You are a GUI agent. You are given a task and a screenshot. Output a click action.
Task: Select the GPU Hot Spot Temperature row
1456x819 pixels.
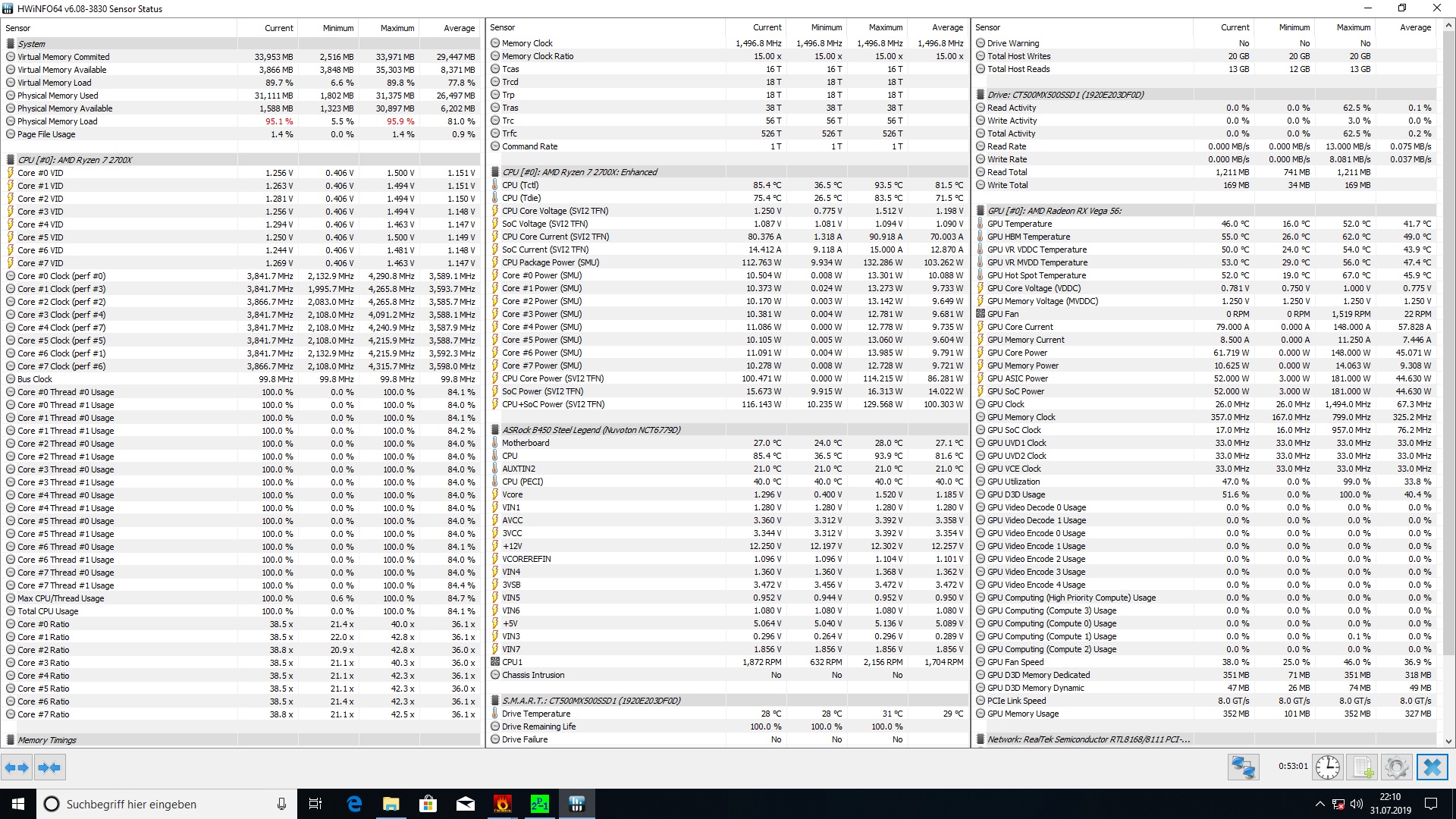(1036, 275)
